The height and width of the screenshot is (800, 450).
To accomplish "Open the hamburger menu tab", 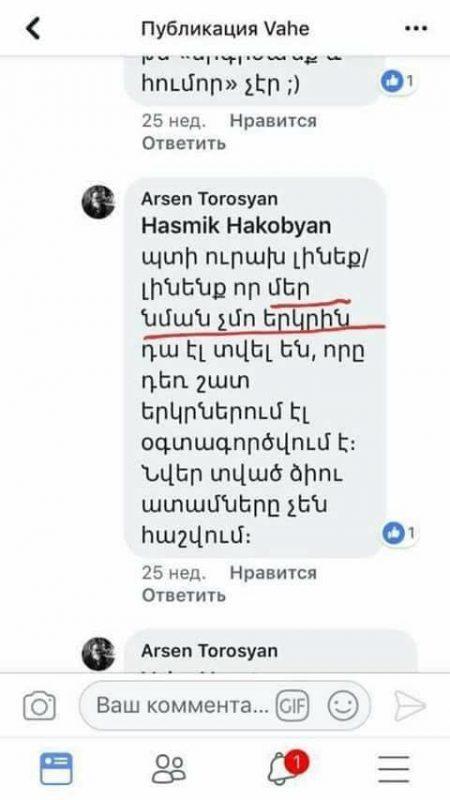I will [x=394, y=769].
